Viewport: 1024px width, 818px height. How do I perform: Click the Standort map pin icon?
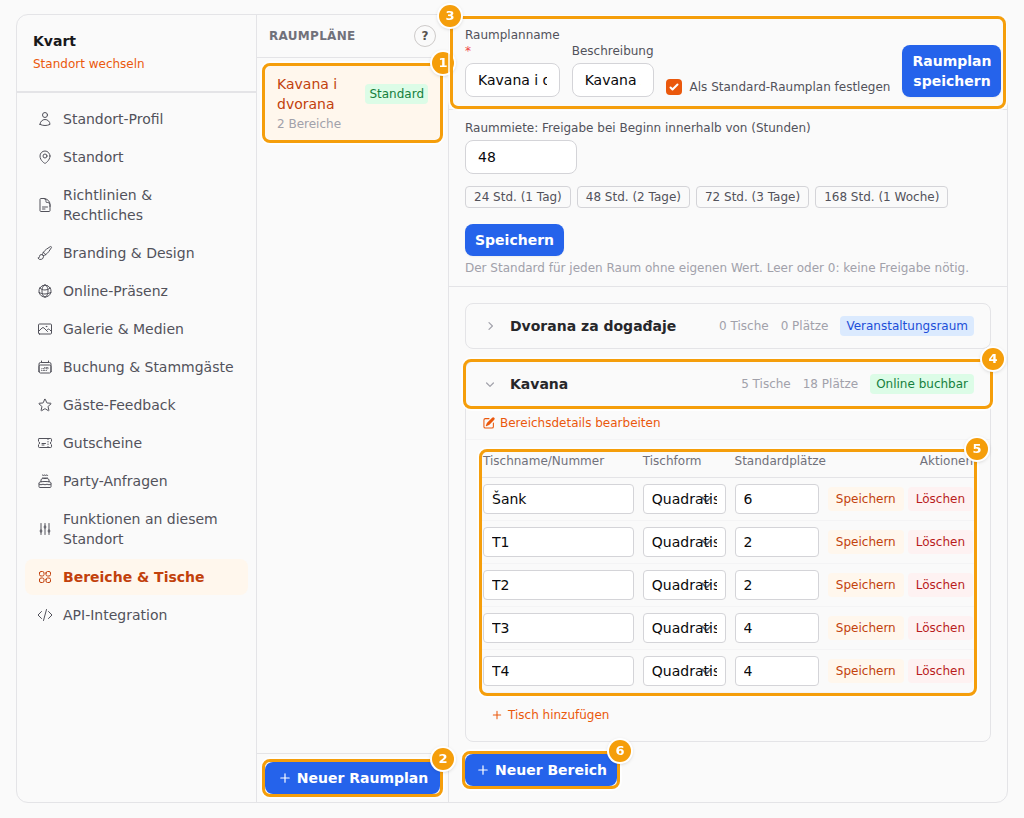pyautogui.click(x=44, y=157)
